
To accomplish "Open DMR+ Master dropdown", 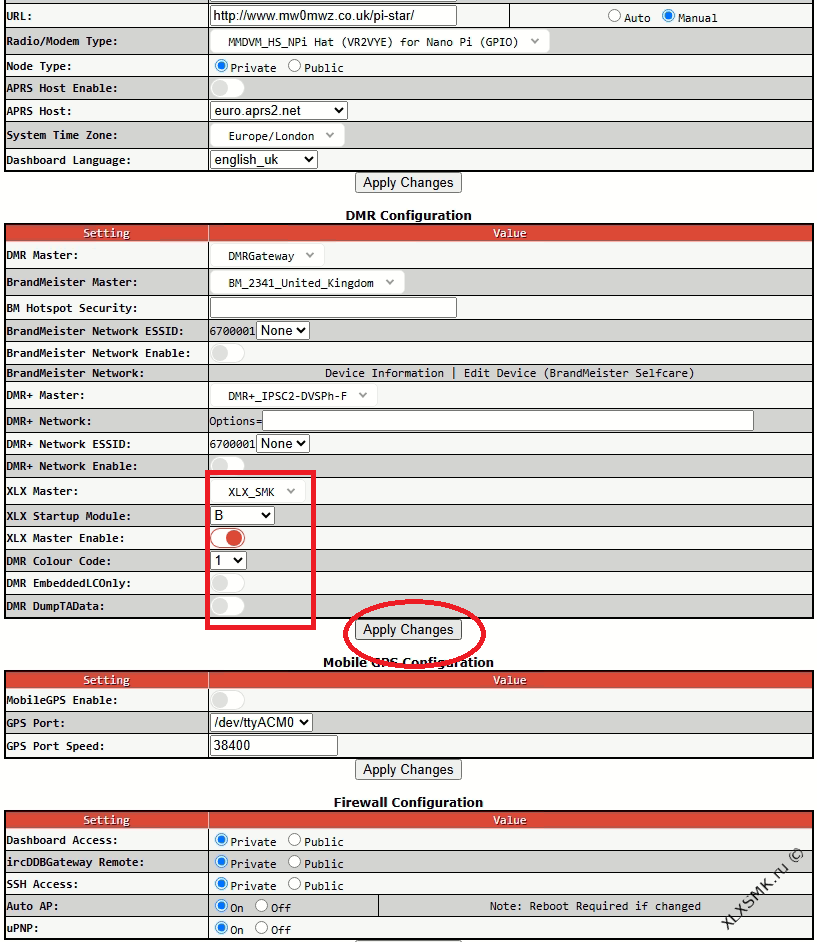I will coord(294,396).
